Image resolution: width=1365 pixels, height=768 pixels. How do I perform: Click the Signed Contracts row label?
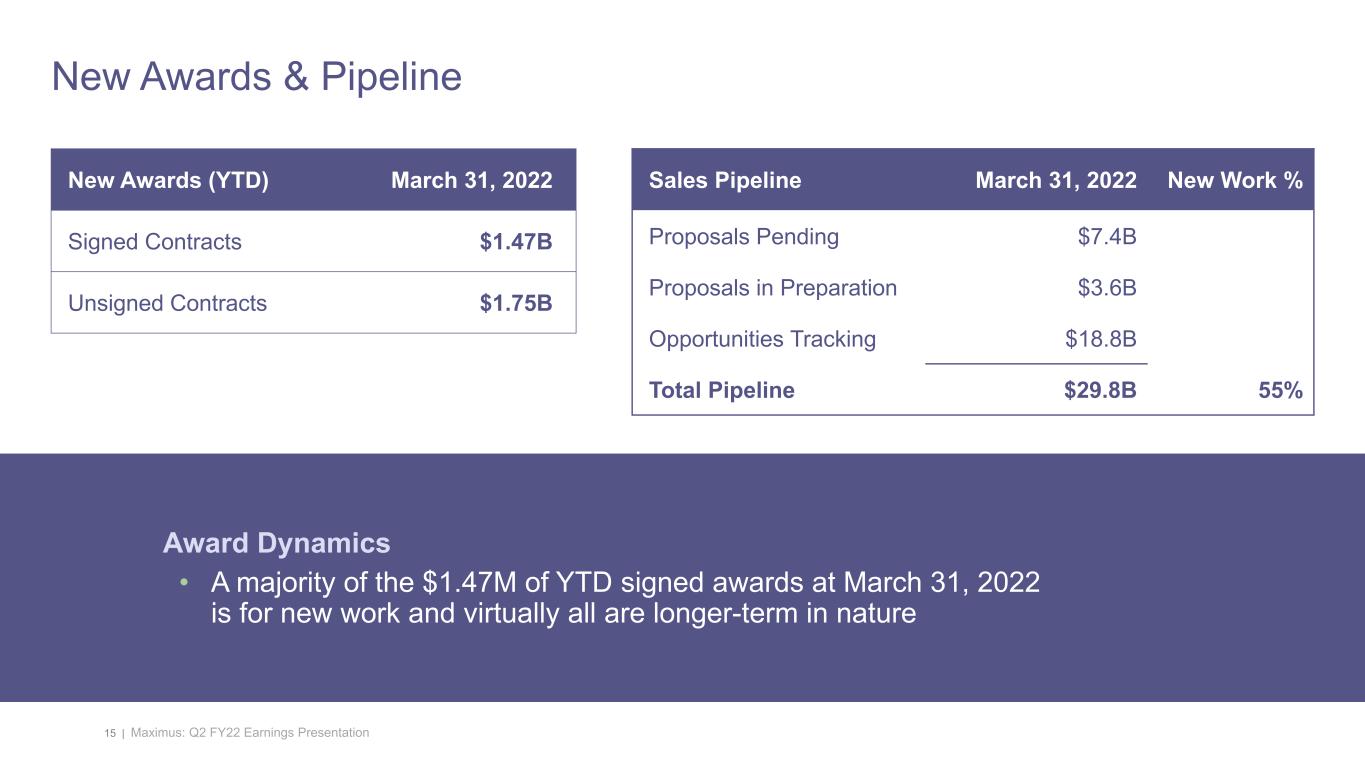154,242
